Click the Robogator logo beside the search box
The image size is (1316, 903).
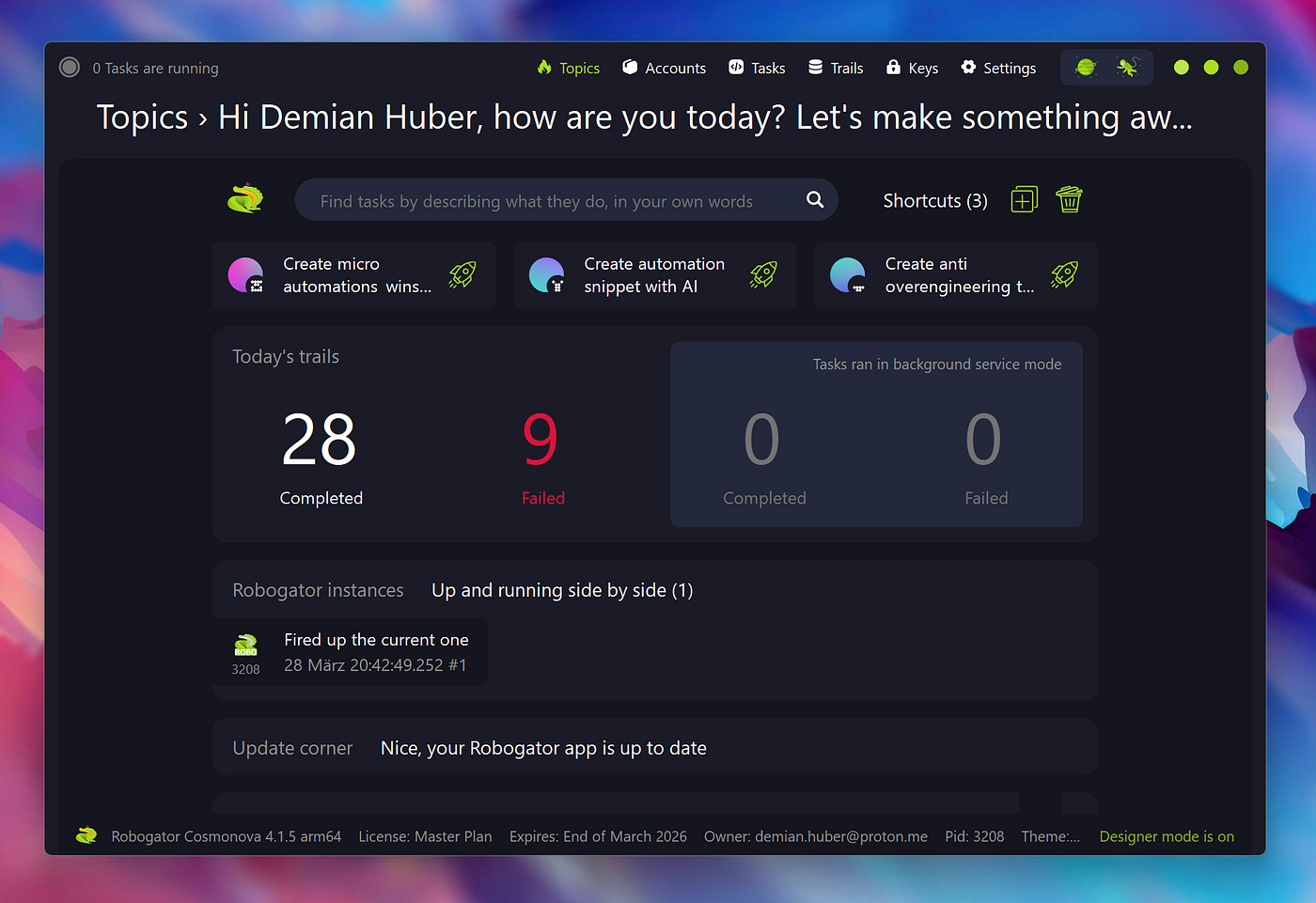pyautogui.click(x=245, y=198)
